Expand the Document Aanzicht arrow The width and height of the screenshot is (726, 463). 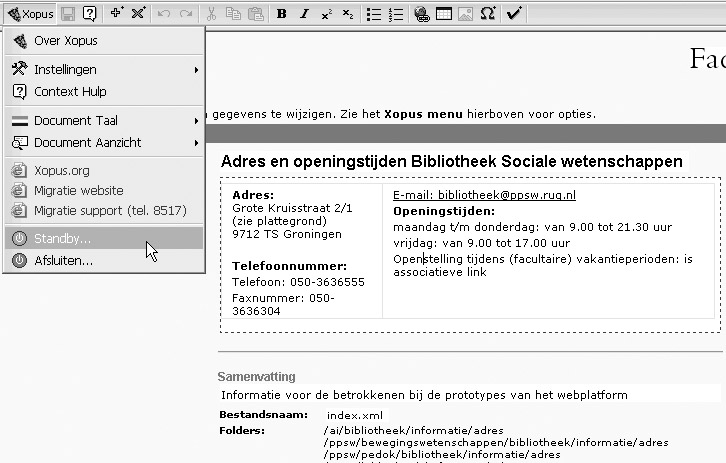[x=196, y=143]
